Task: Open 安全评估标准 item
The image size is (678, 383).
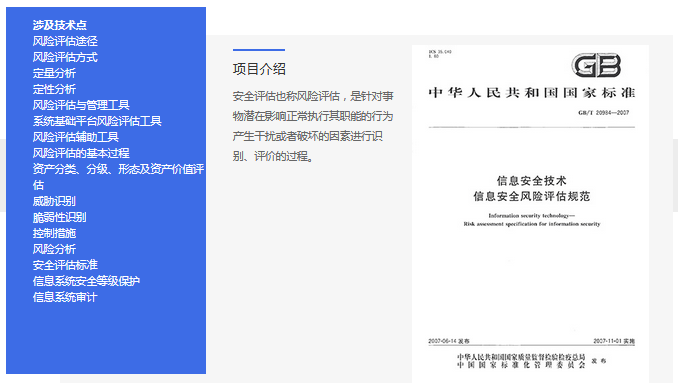Action: tap(65, 265)
